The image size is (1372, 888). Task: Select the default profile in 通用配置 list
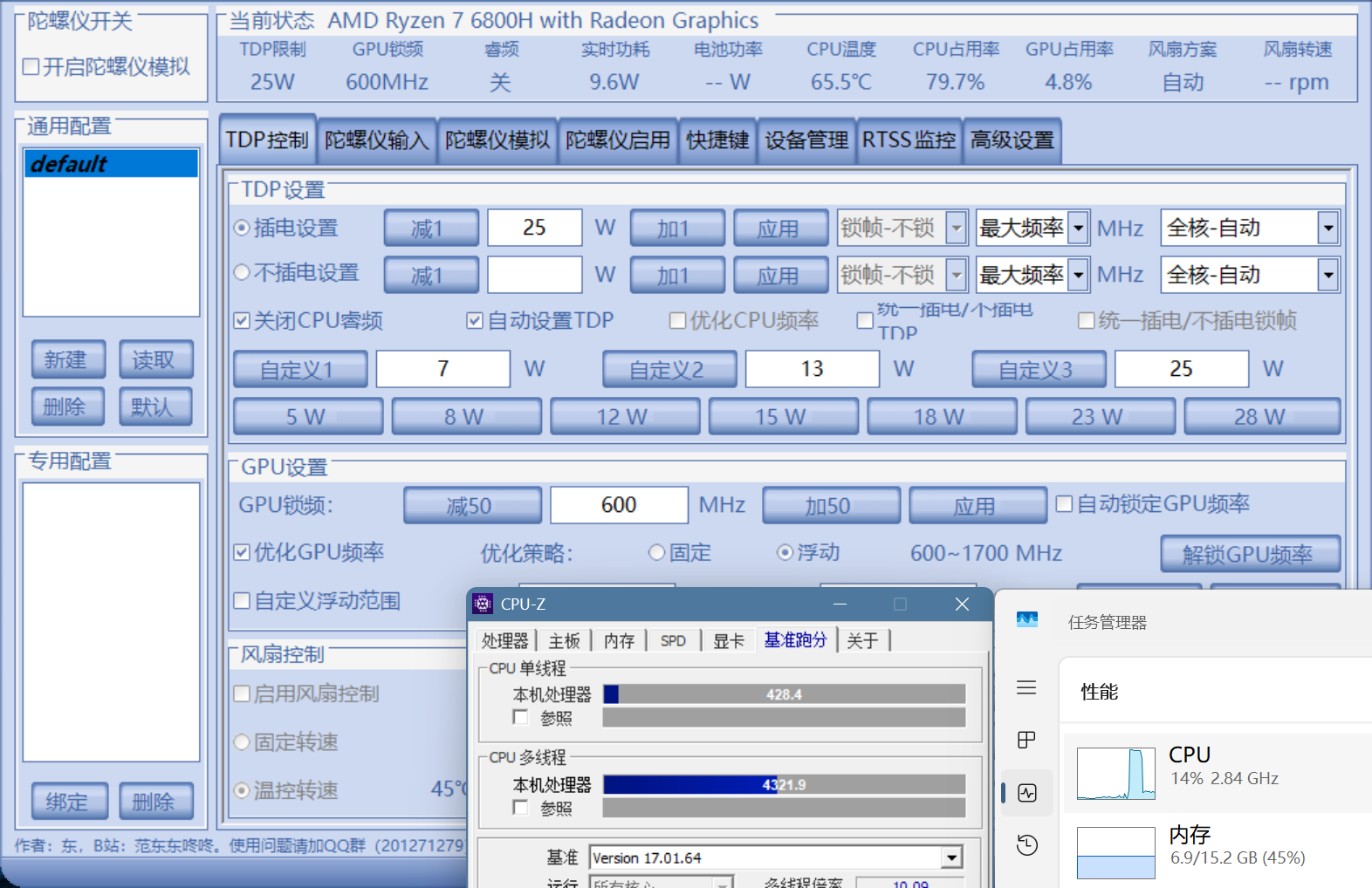pos(111,164)
